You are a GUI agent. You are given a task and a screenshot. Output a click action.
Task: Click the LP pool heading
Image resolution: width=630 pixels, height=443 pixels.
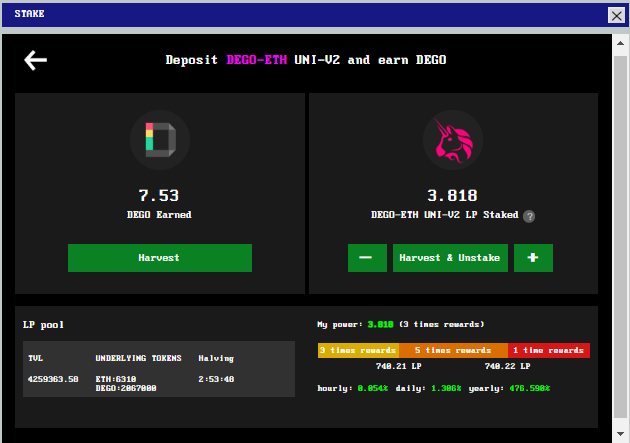(x=43, y=325)
